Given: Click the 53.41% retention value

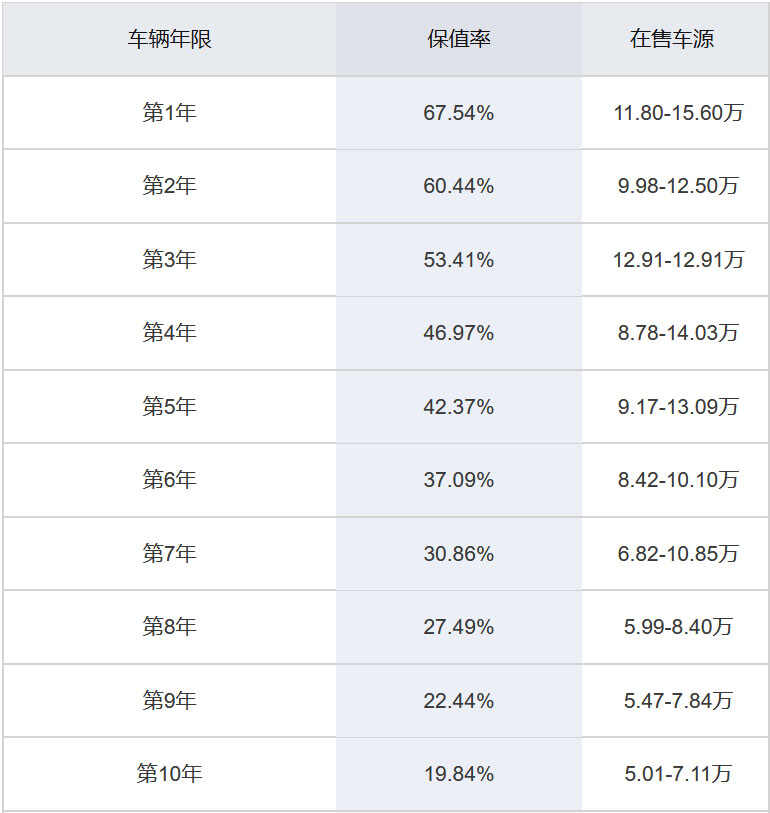Looking at the screenshot, I should pos(458,260).
